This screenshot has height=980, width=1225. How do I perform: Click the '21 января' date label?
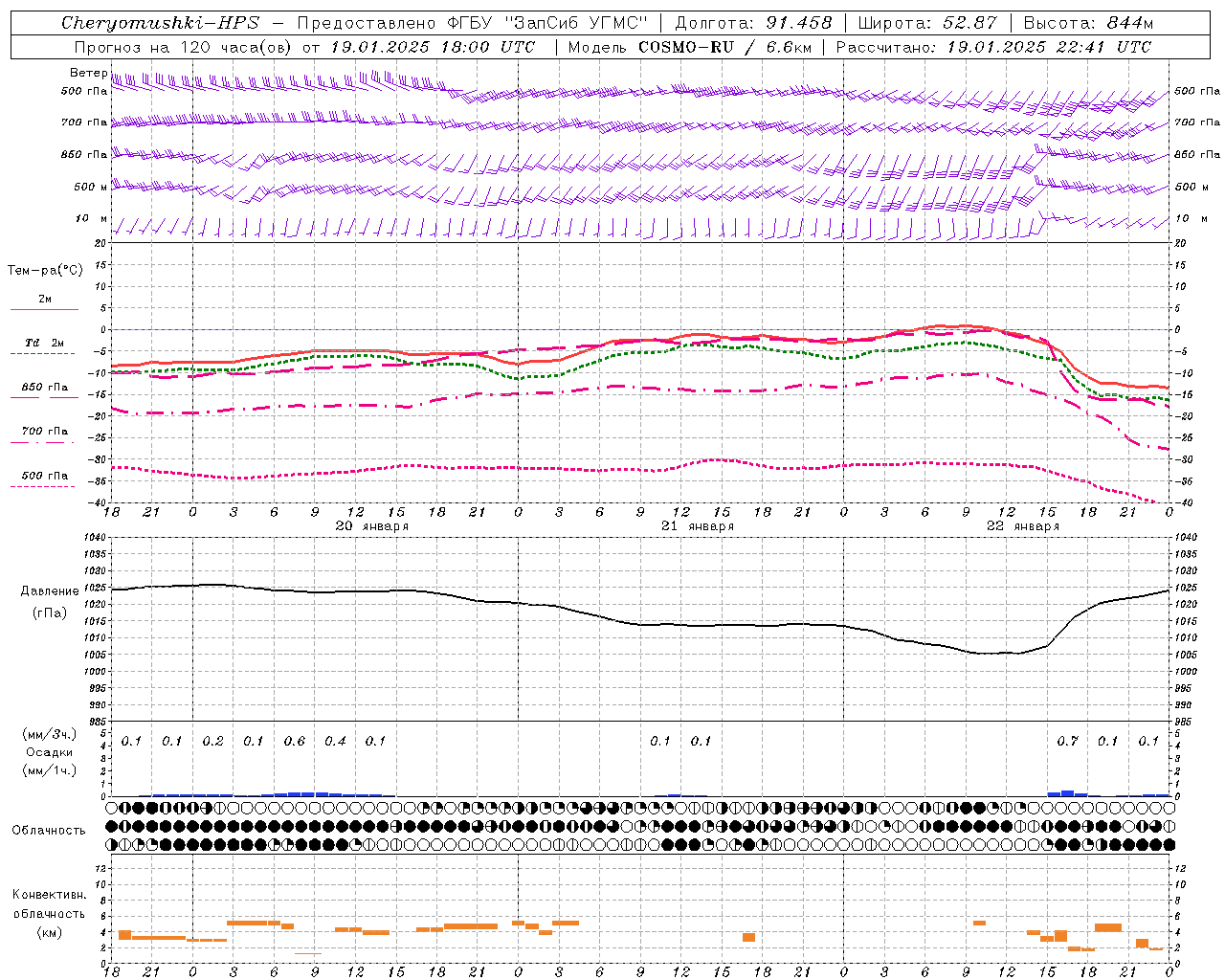tap(698, 526)
